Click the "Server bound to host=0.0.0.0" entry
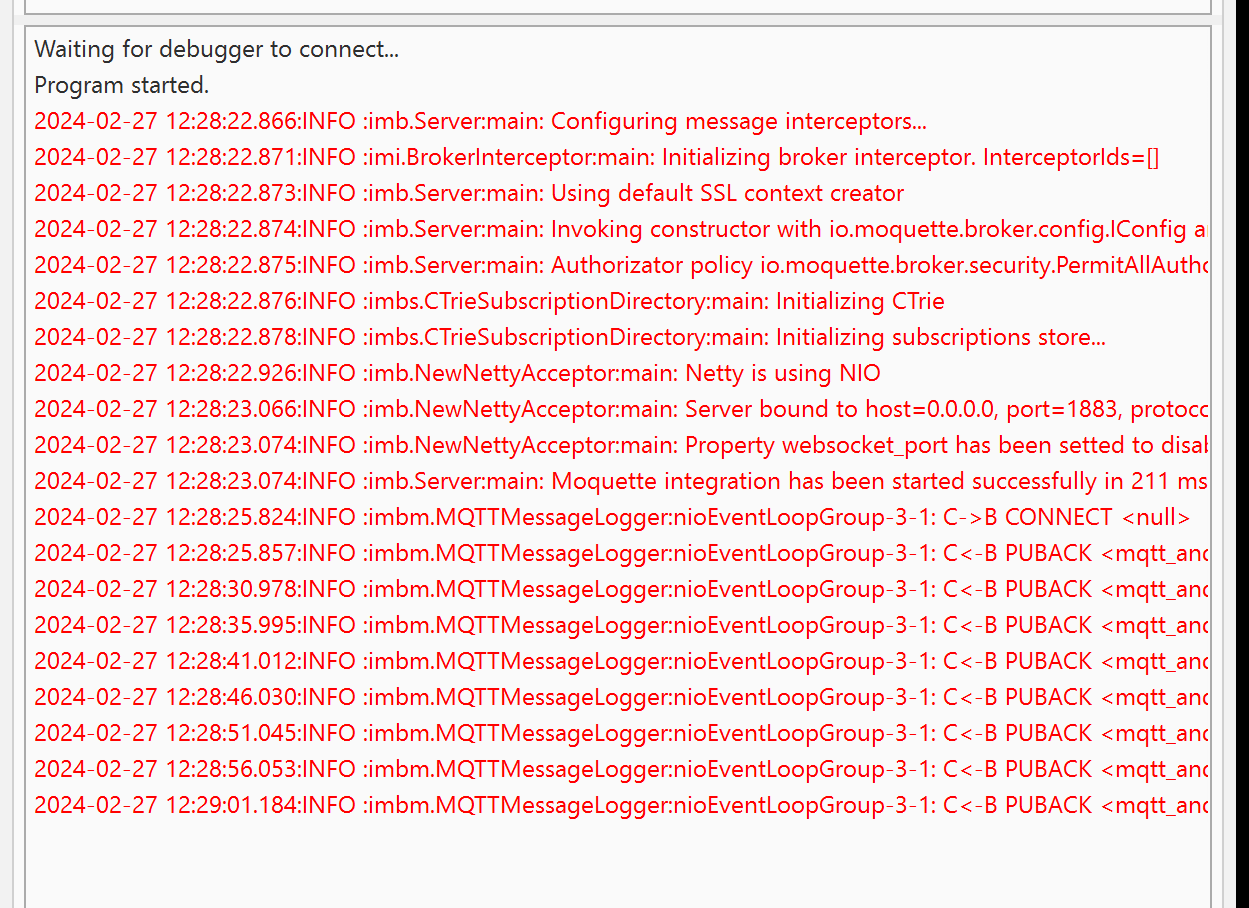1249x908 pixels. click(620, 409)
